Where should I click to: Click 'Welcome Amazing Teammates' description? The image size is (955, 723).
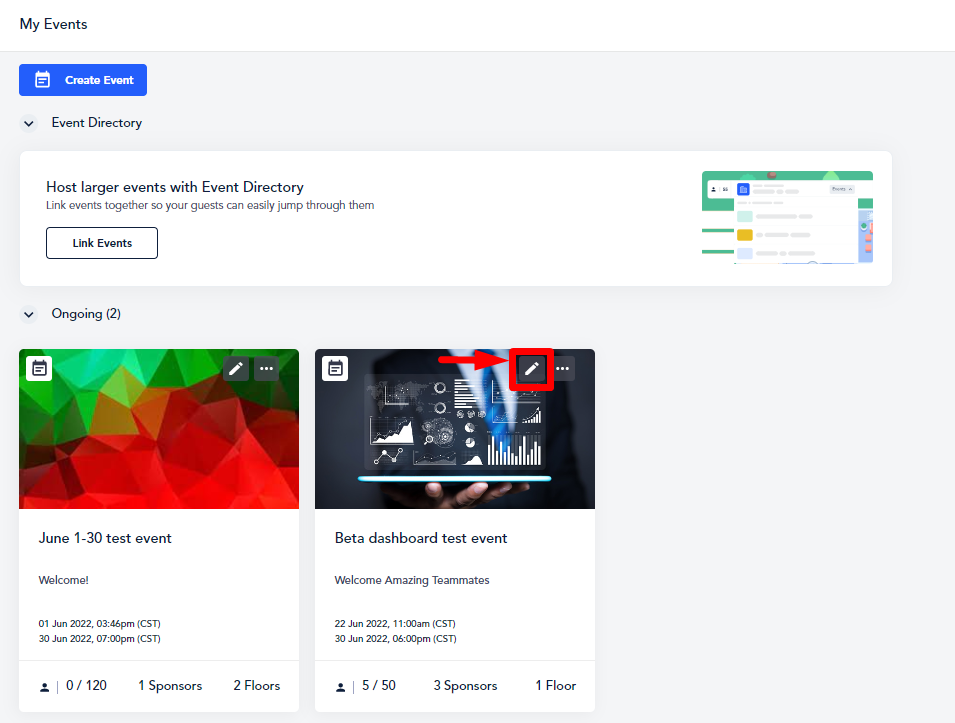pyautogui.click(x=412, y=580)
